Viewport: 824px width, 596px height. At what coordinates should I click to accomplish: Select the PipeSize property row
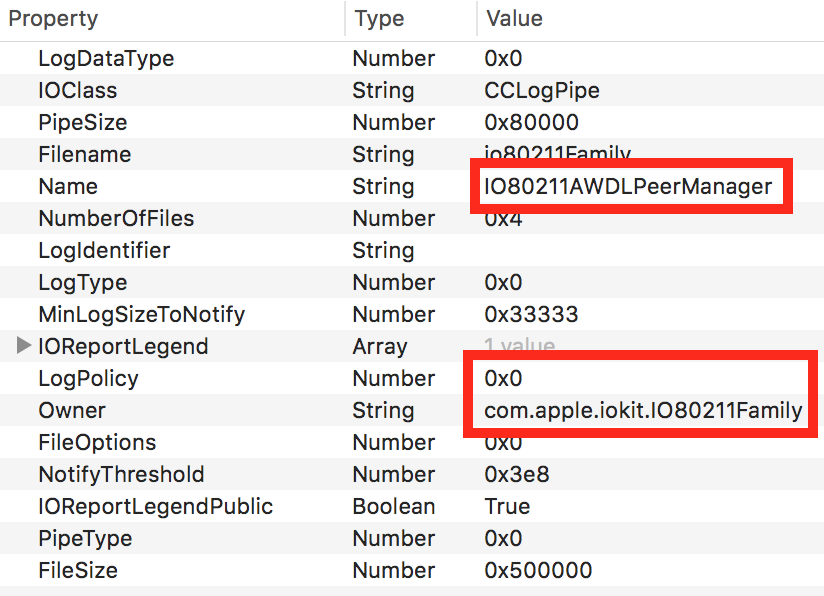click(82, 122)
